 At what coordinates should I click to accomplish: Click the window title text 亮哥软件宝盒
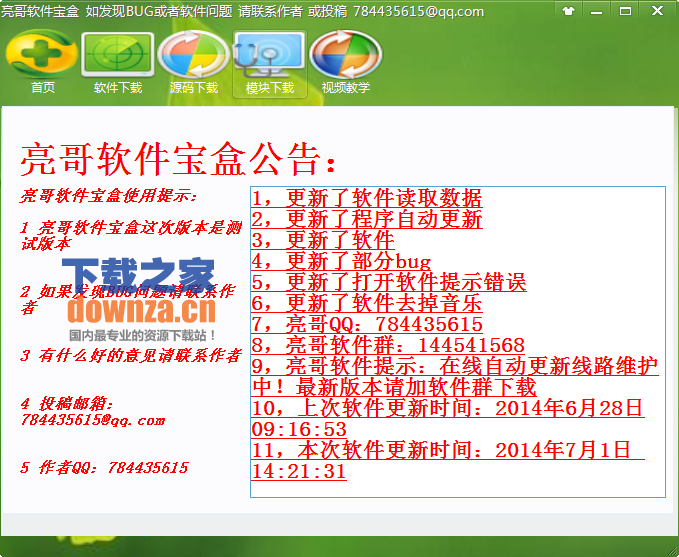coord(40,11)
